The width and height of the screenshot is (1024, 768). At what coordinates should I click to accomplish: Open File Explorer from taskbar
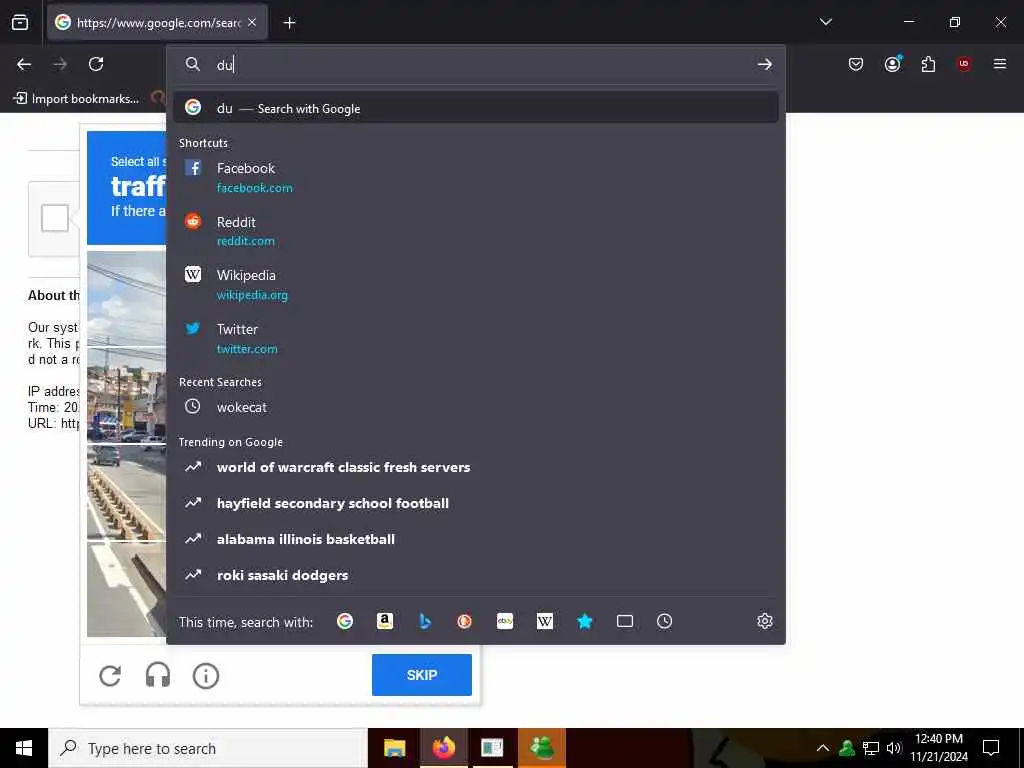coord(394,748)
